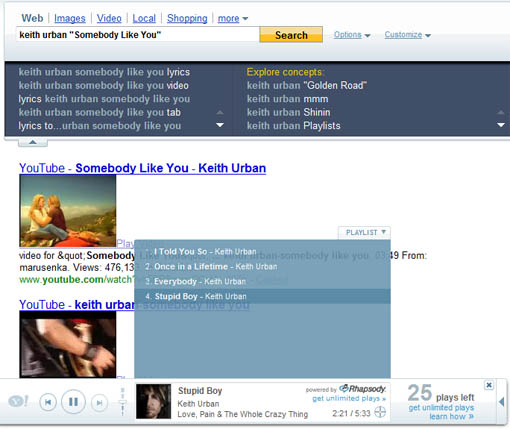
Task: Click song title 'Stupid Boy' in player
Action: (x=200, y=391)
